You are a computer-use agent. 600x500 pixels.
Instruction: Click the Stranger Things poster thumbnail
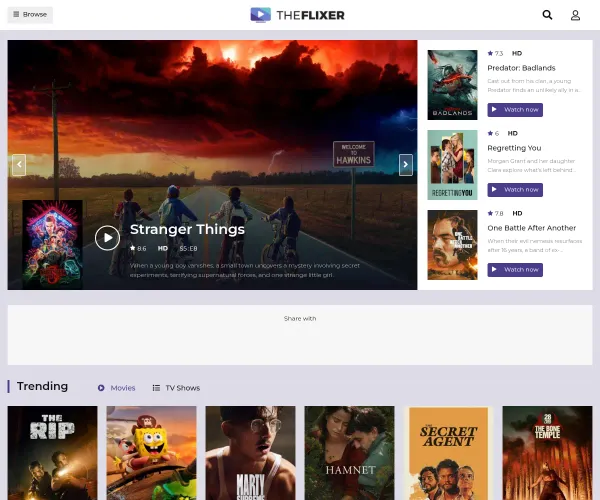pos(52,244)
